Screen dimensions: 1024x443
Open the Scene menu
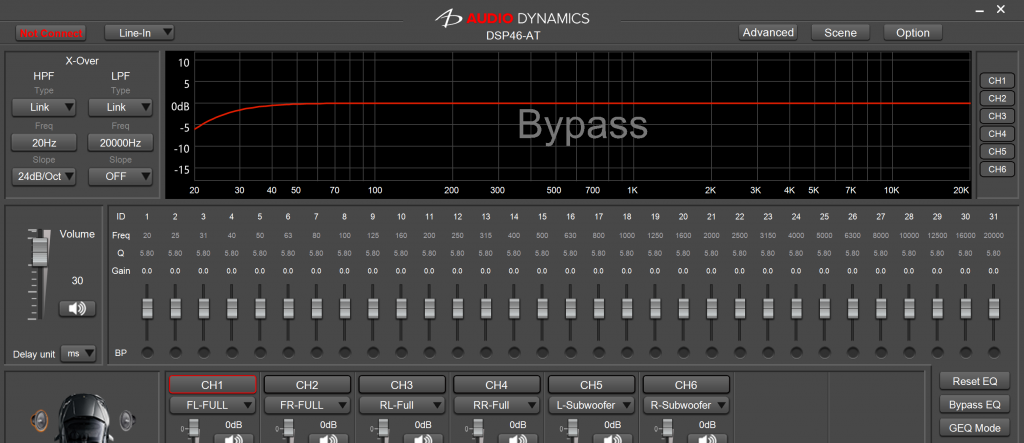click(840, 33)
